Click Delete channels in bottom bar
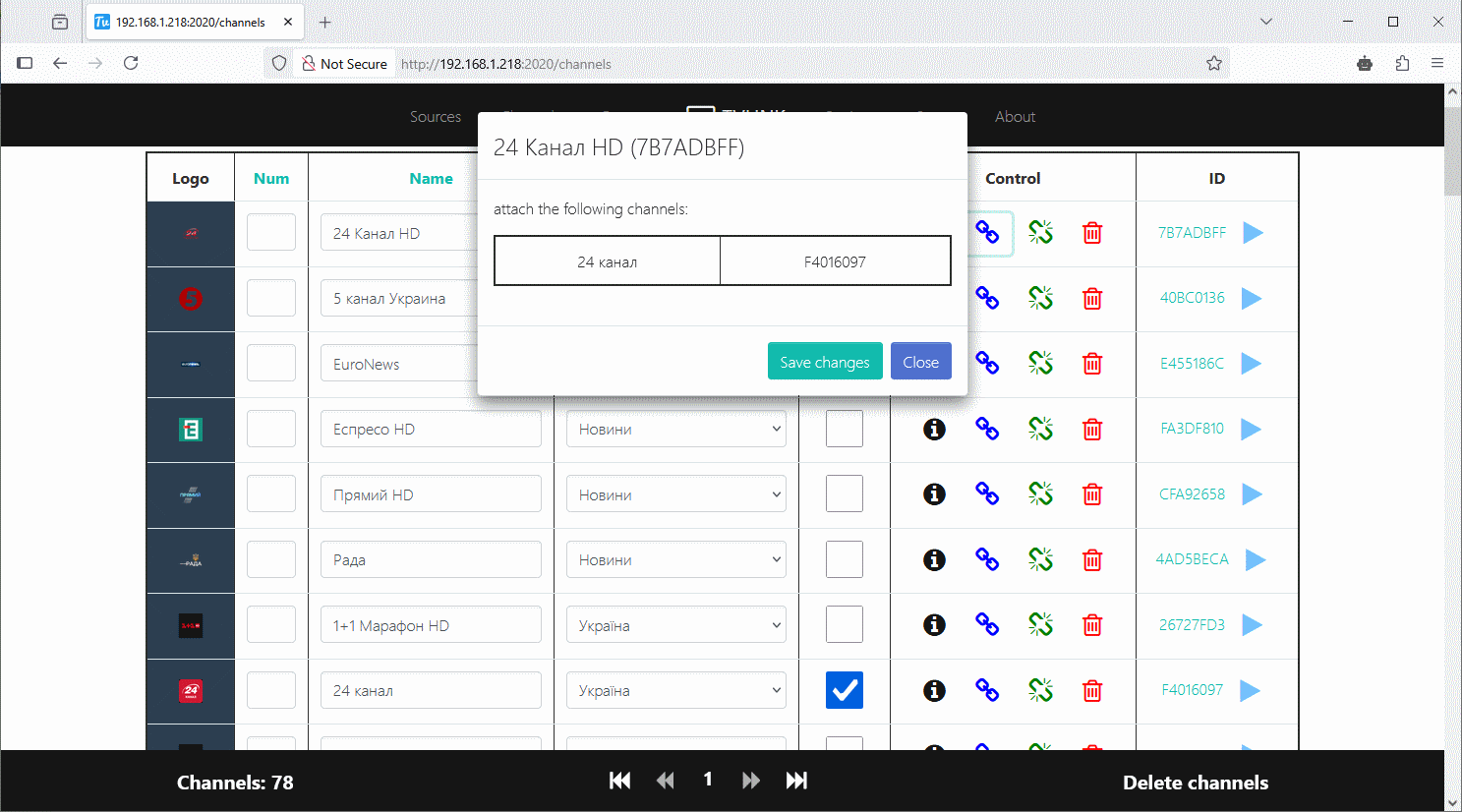The width and height of the screenshot is (1462, 812). pos(1196,783)
